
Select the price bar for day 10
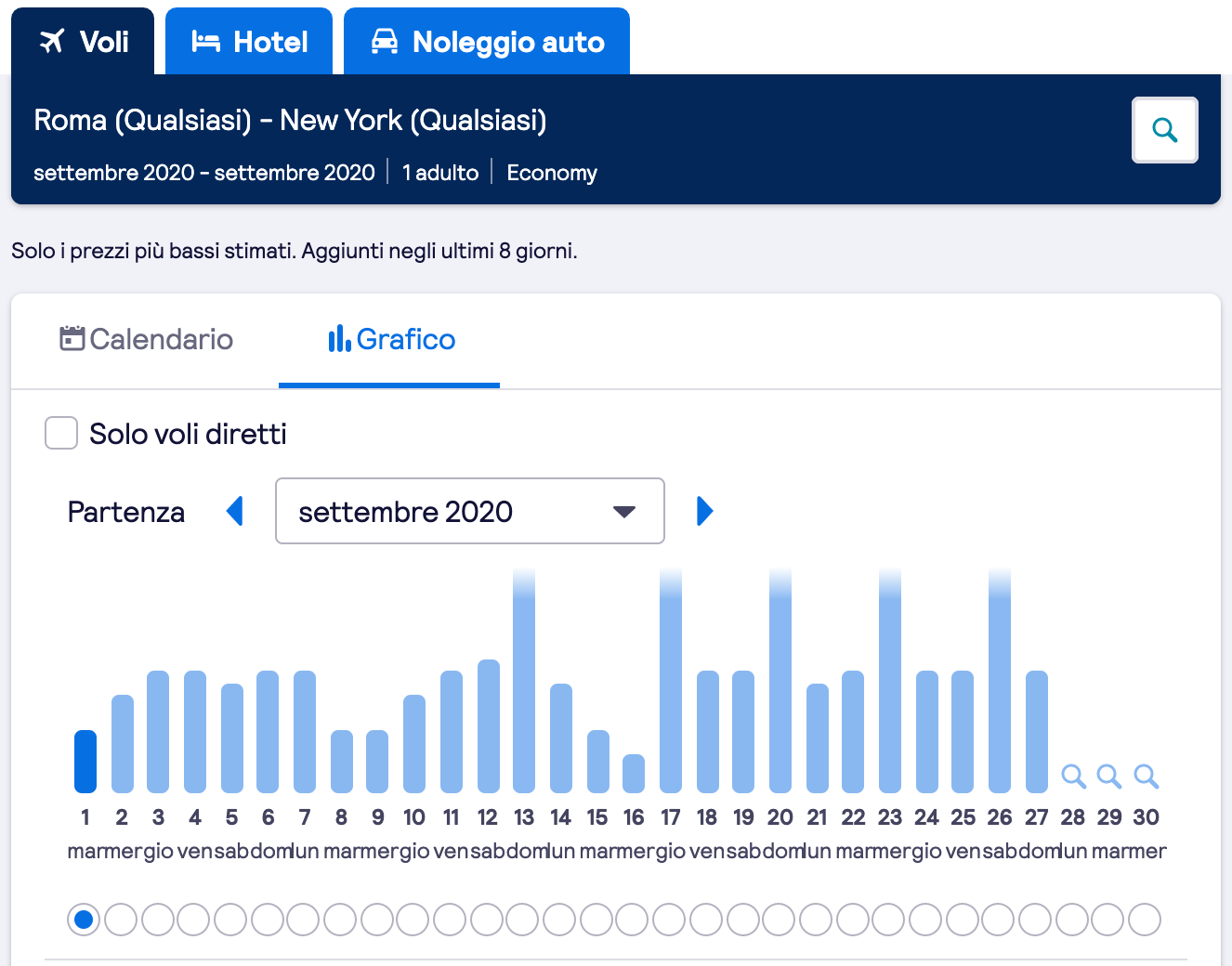pyautogui.click(x=414, y=743)
